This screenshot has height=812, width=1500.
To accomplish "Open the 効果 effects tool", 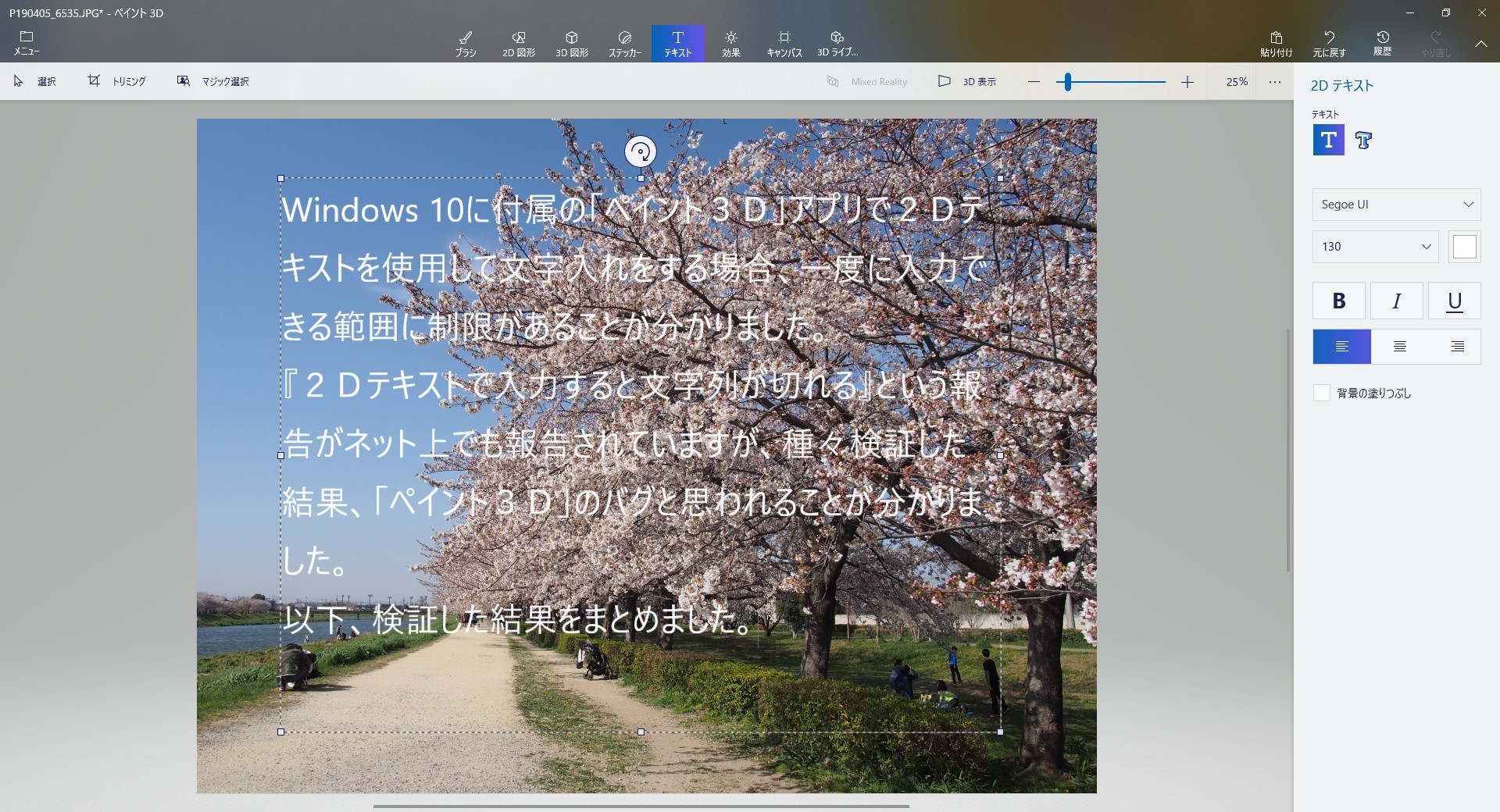I will pos(731,44).
